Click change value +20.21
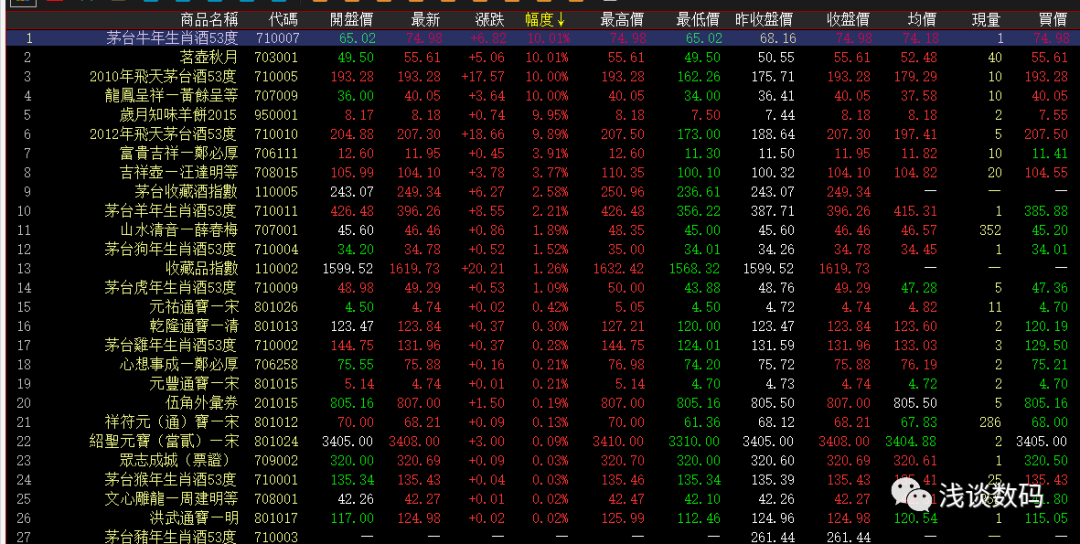The width and height of the screenshot is (1080, 544). pyautogui.click(x=483, y=269)
